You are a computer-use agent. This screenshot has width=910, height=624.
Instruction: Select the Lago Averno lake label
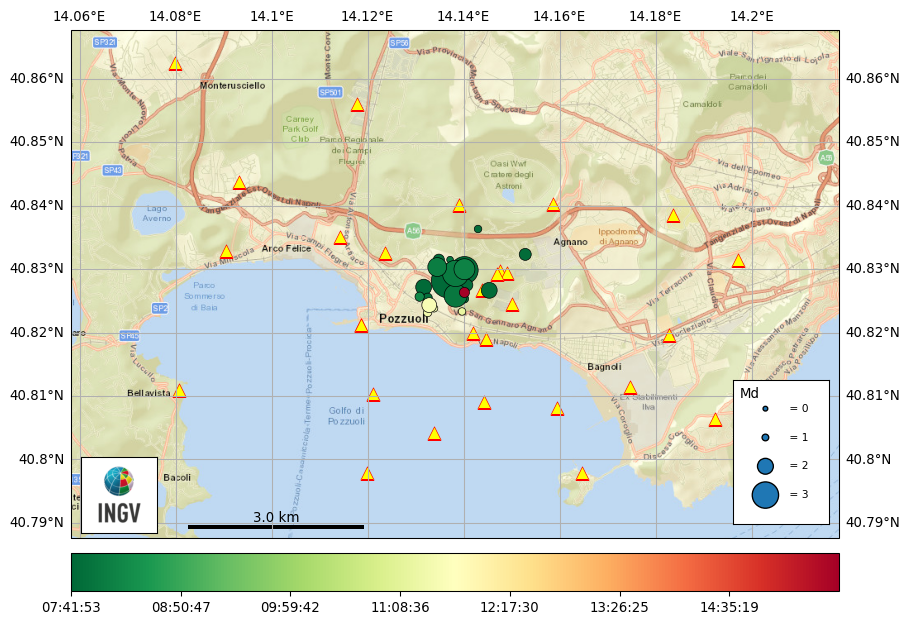click(x=157, y=213)
